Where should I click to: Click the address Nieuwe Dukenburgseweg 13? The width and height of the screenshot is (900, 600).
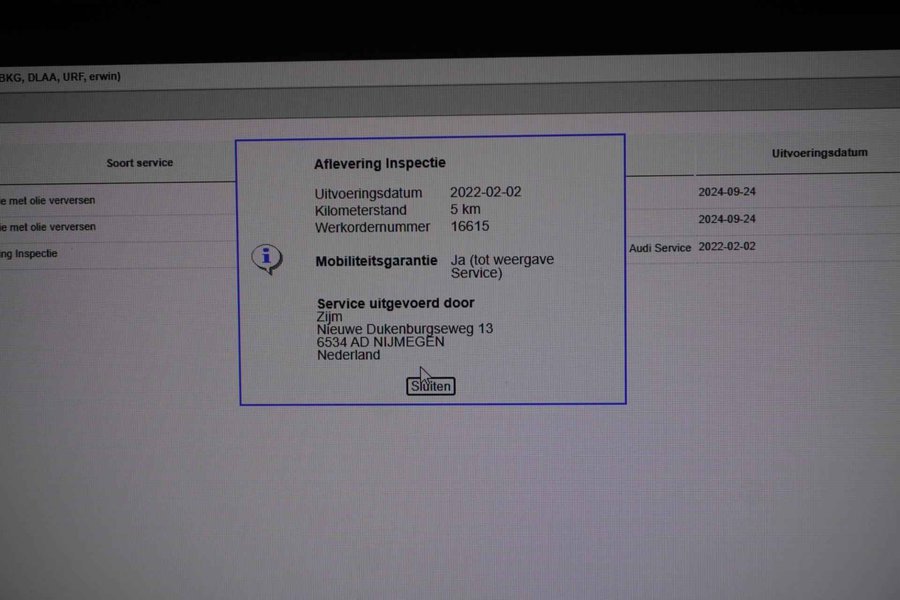click(x=404, y=328)
